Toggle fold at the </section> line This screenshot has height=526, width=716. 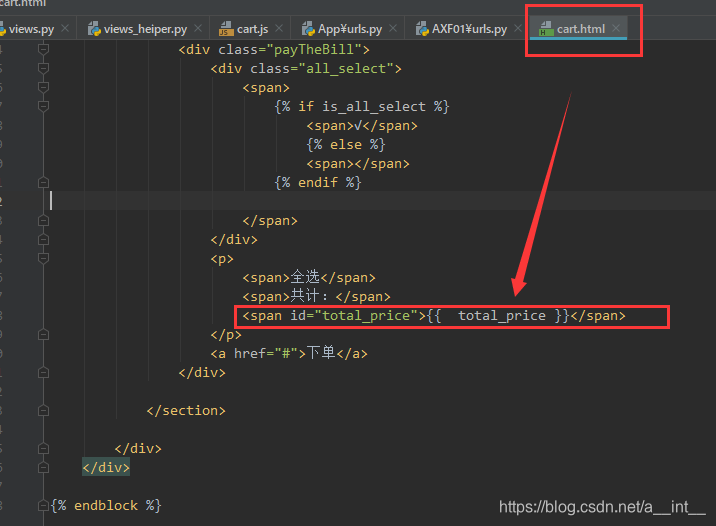[x=43, y=410]
